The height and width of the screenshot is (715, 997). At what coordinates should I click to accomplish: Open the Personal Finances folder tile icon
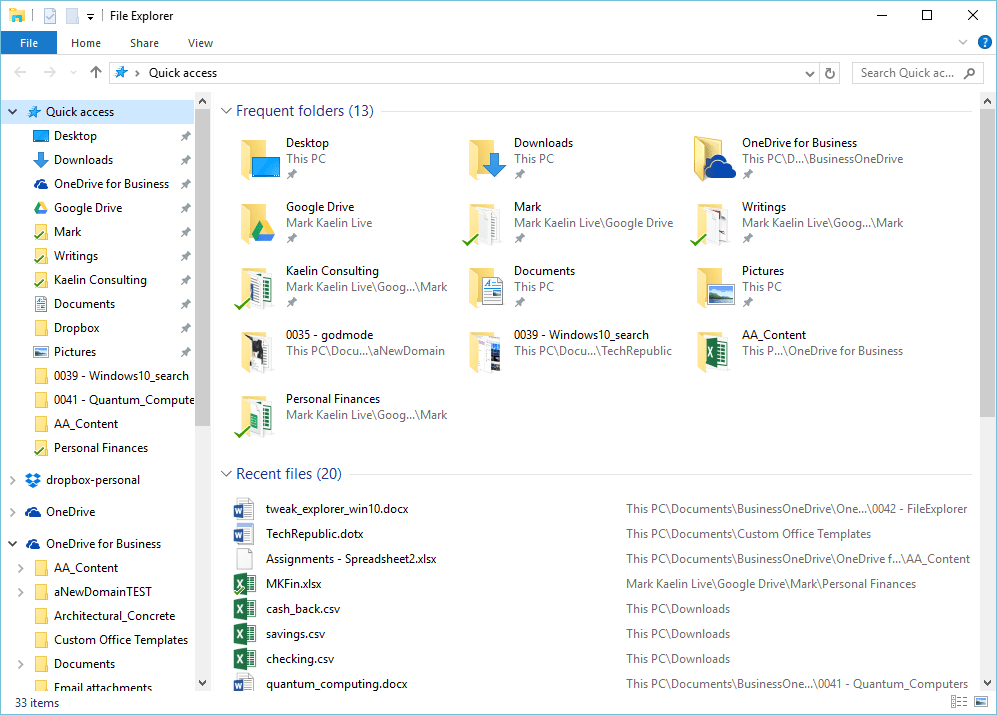click(x=254, y=416)
